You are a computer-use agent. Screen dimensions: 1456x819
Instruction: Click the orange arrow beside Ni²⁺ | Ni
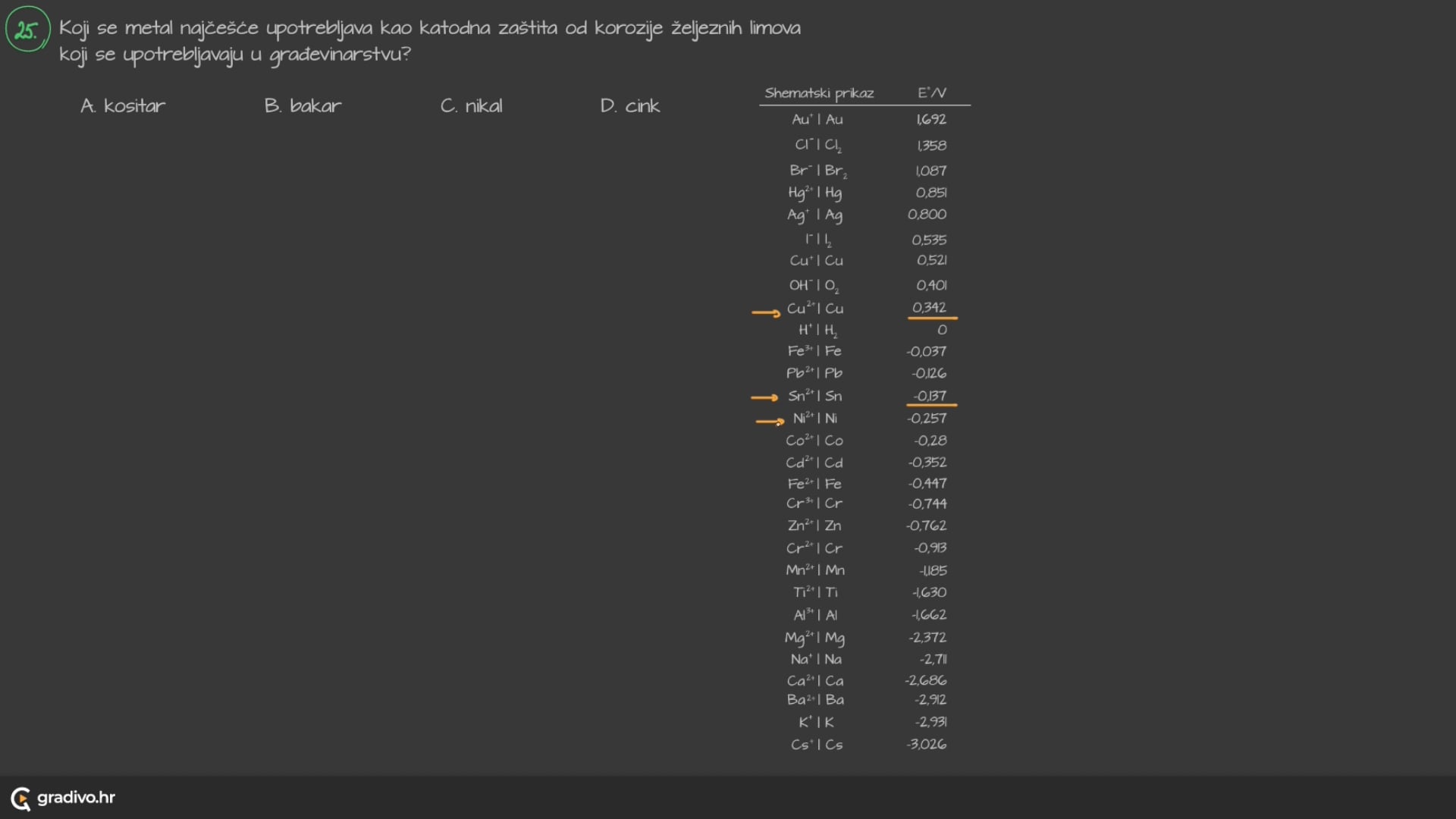(x=770, y=421)
